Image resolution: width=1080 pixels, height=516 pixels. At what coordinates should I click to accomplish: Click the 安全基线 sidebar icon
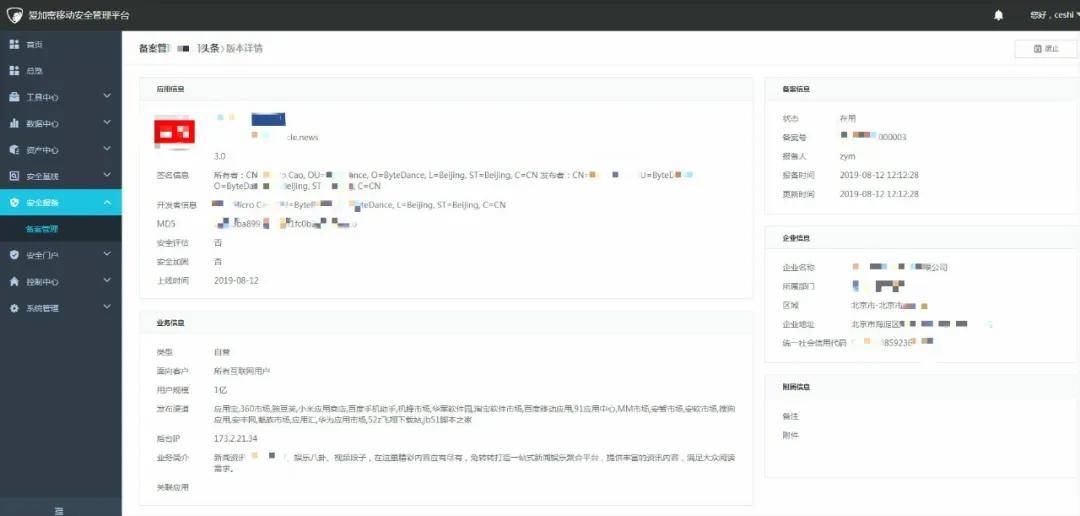[x=14, y=176]
